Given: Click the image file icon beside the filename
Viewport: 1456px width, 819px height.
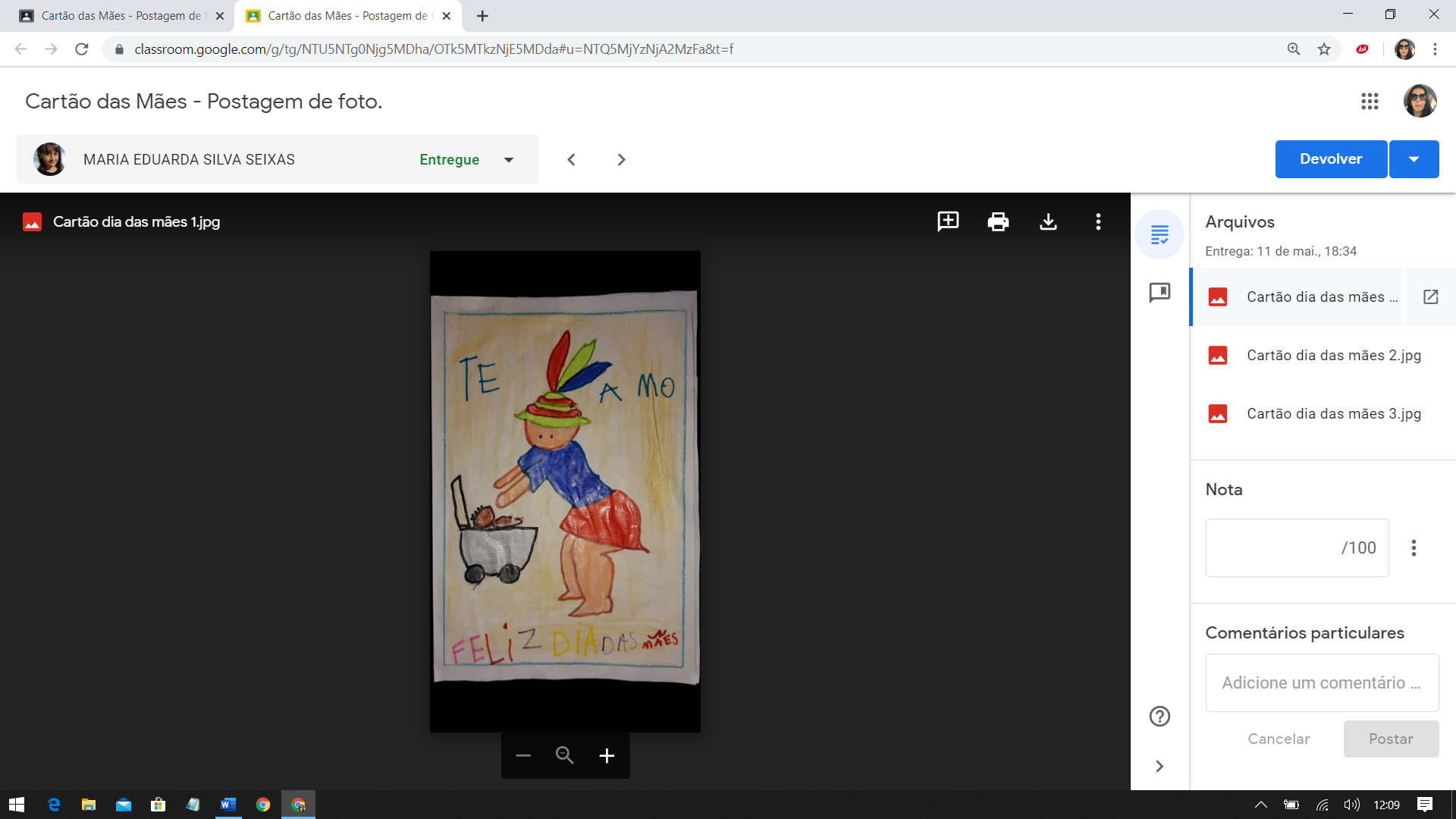Looking at the screenshot, I should point(32,221).
